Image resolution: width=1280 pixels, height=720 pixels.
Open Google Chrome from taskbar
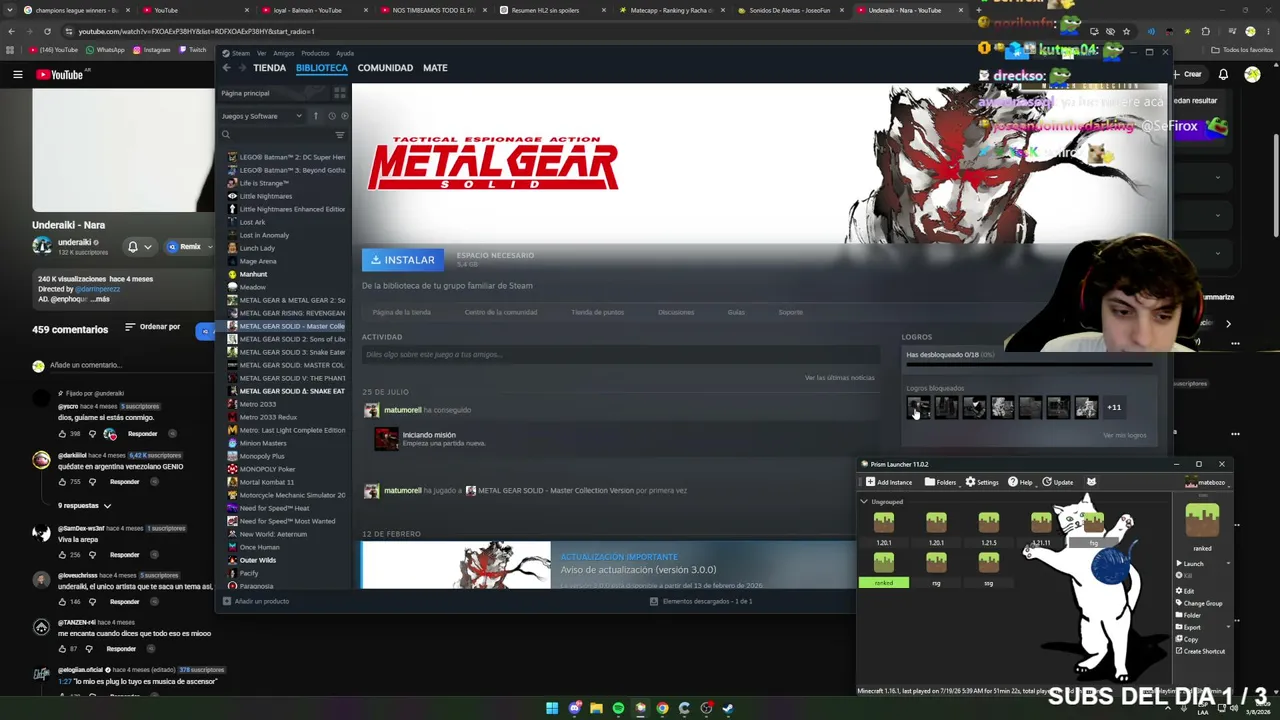click(x=662, y=708)
